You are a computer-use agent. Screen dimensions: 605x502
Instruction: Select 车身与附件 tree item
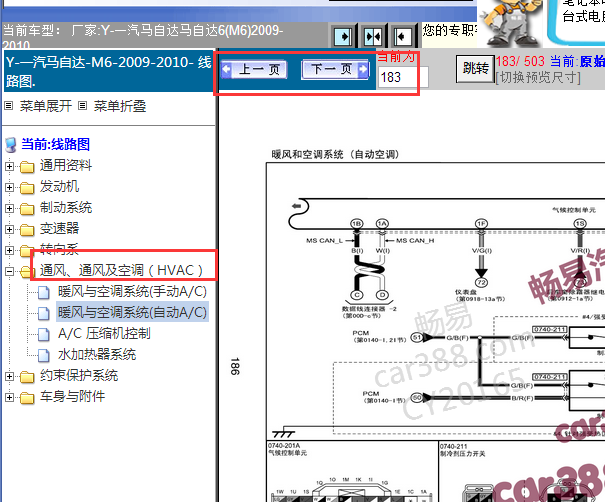73,396
